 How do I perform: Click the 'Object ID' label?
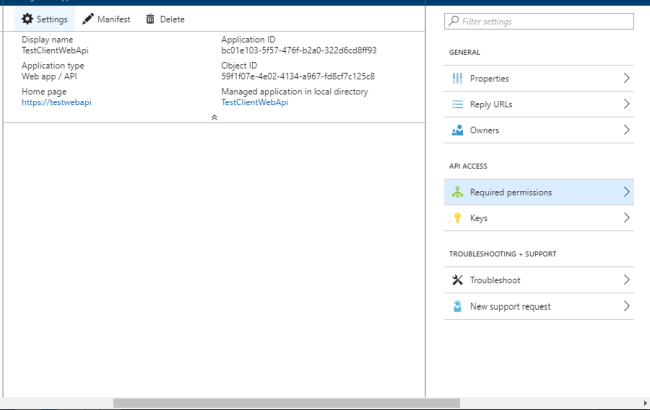pyautogui.click(x=239, y=66)
